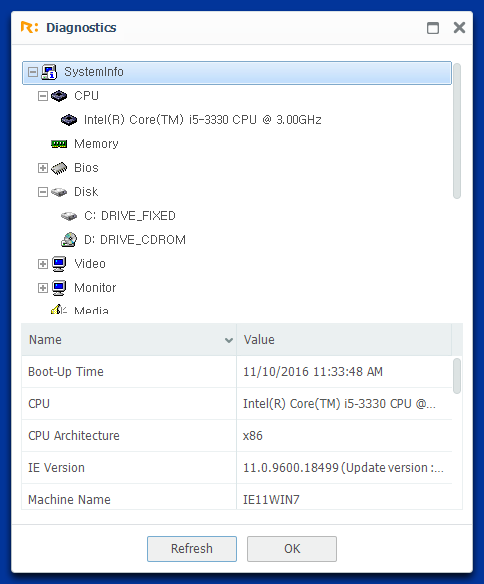Click the Video monitor icon
484x584 pixels.
(x=59, y=264)
